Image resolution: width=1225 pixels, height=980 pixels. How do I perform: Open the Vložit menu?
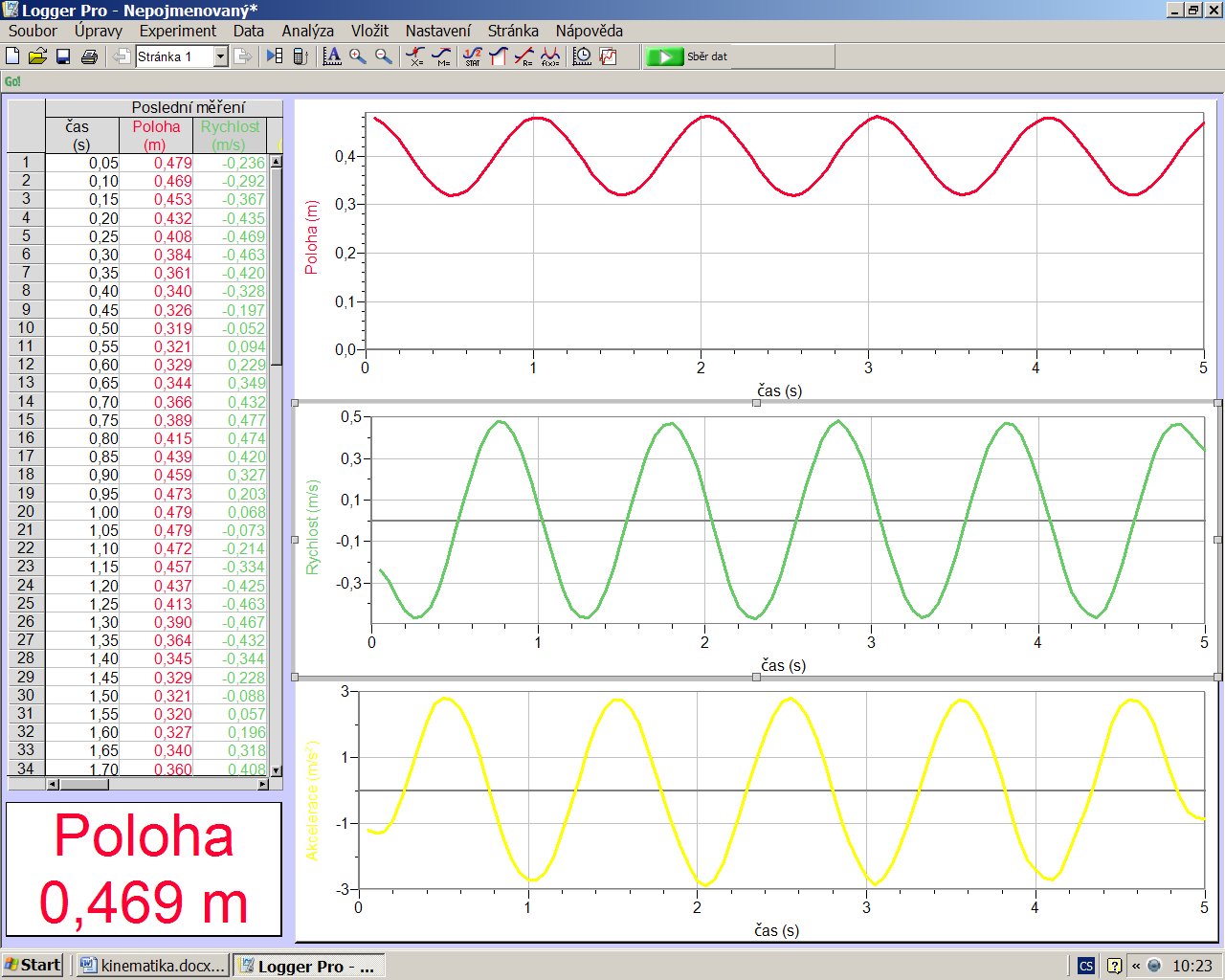click(369, 31)
